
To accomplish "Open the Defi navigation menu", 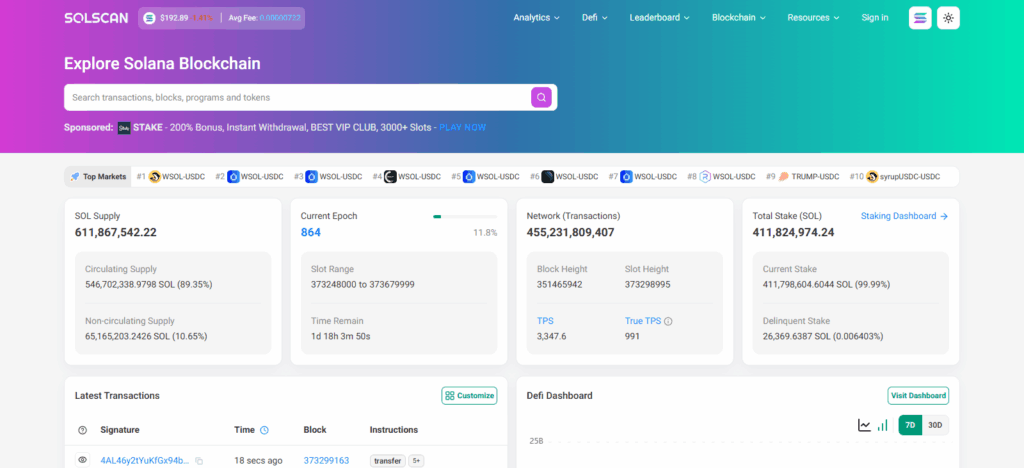I will [595, 18].
